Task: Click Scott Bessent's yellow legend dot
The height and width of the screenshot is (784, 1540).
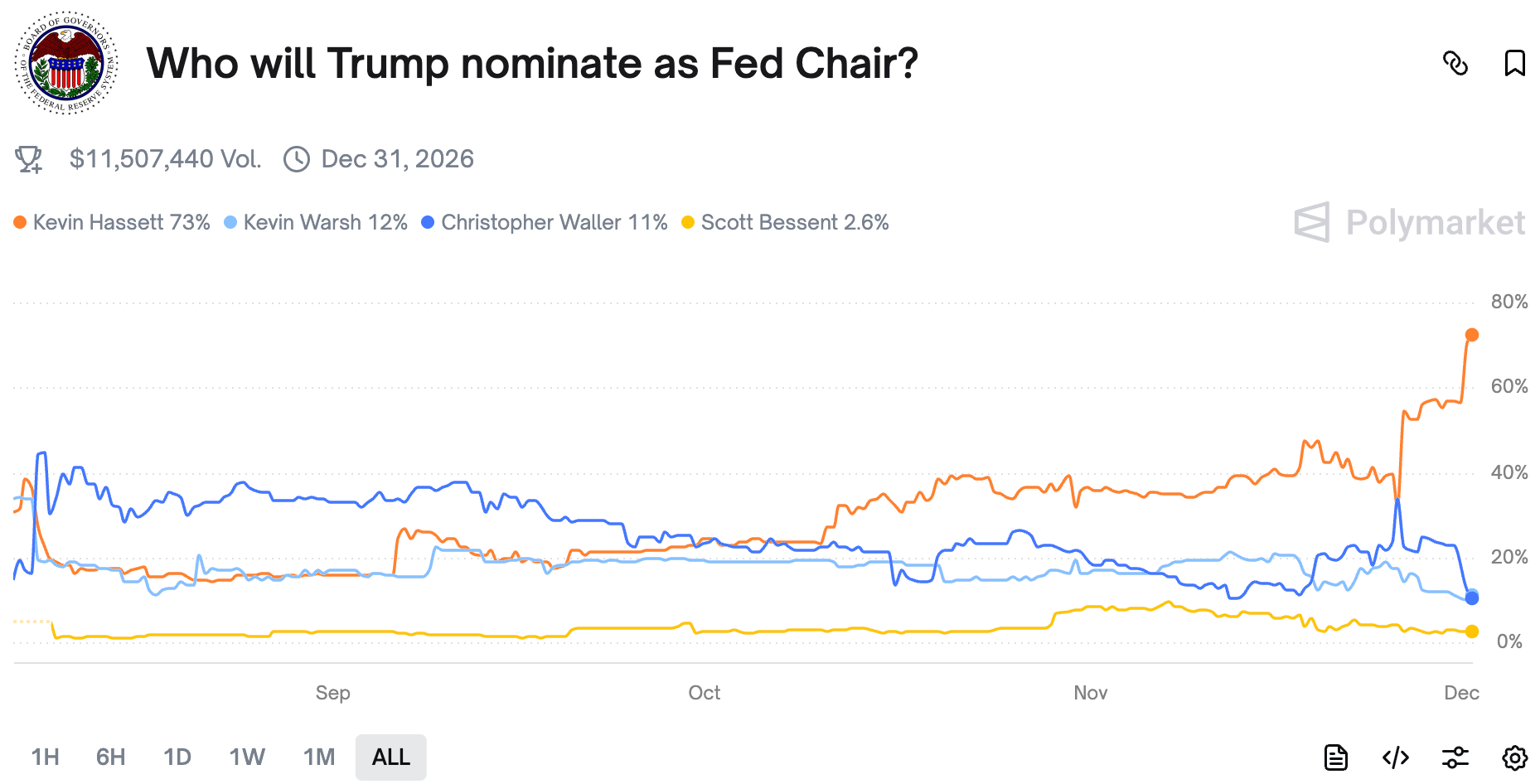Action: coord(688,222)
